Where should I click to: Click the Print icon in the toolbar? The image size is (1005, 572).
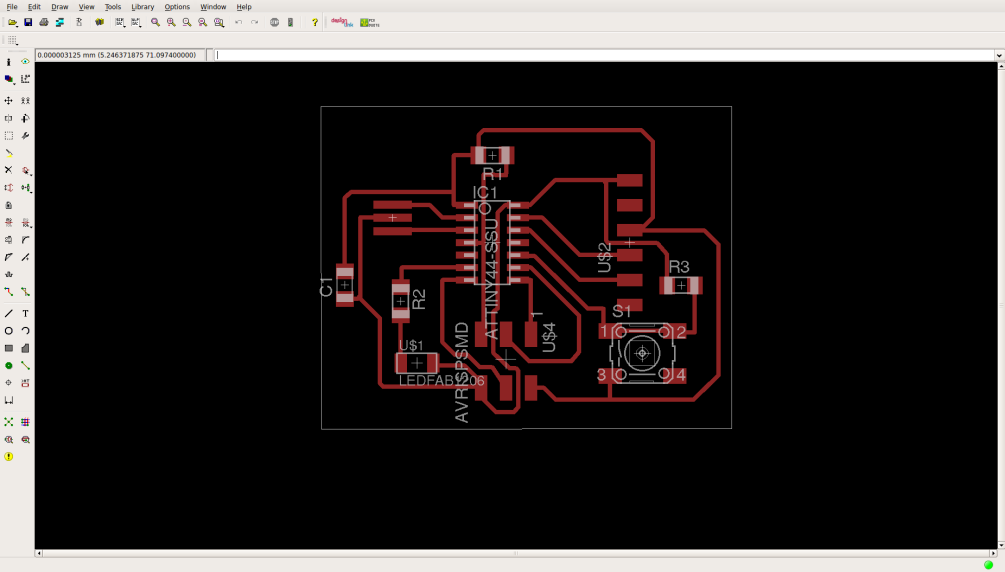(44, 22)
